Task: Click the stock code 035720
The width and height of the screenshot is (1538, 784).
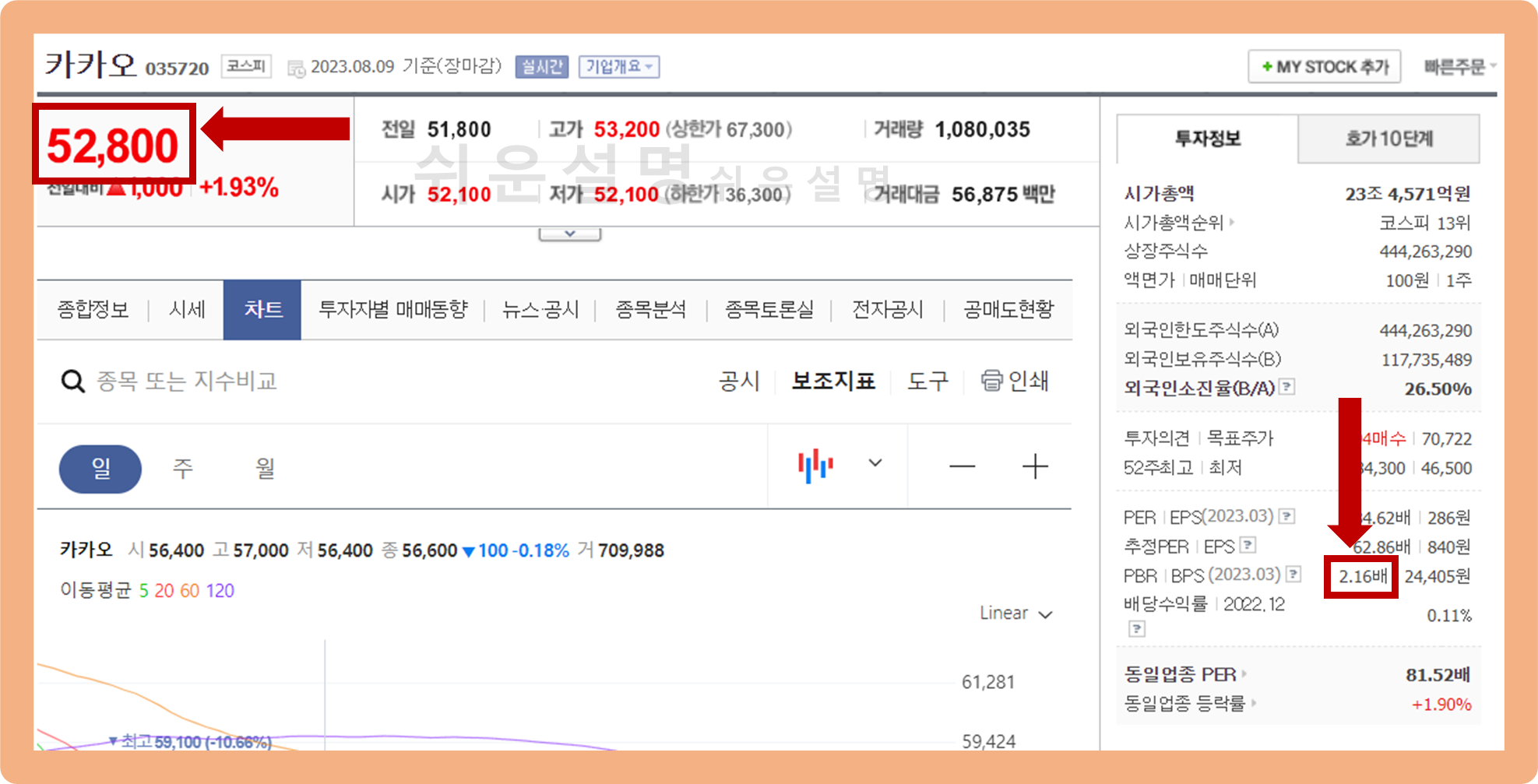Action: pos(178,69)
